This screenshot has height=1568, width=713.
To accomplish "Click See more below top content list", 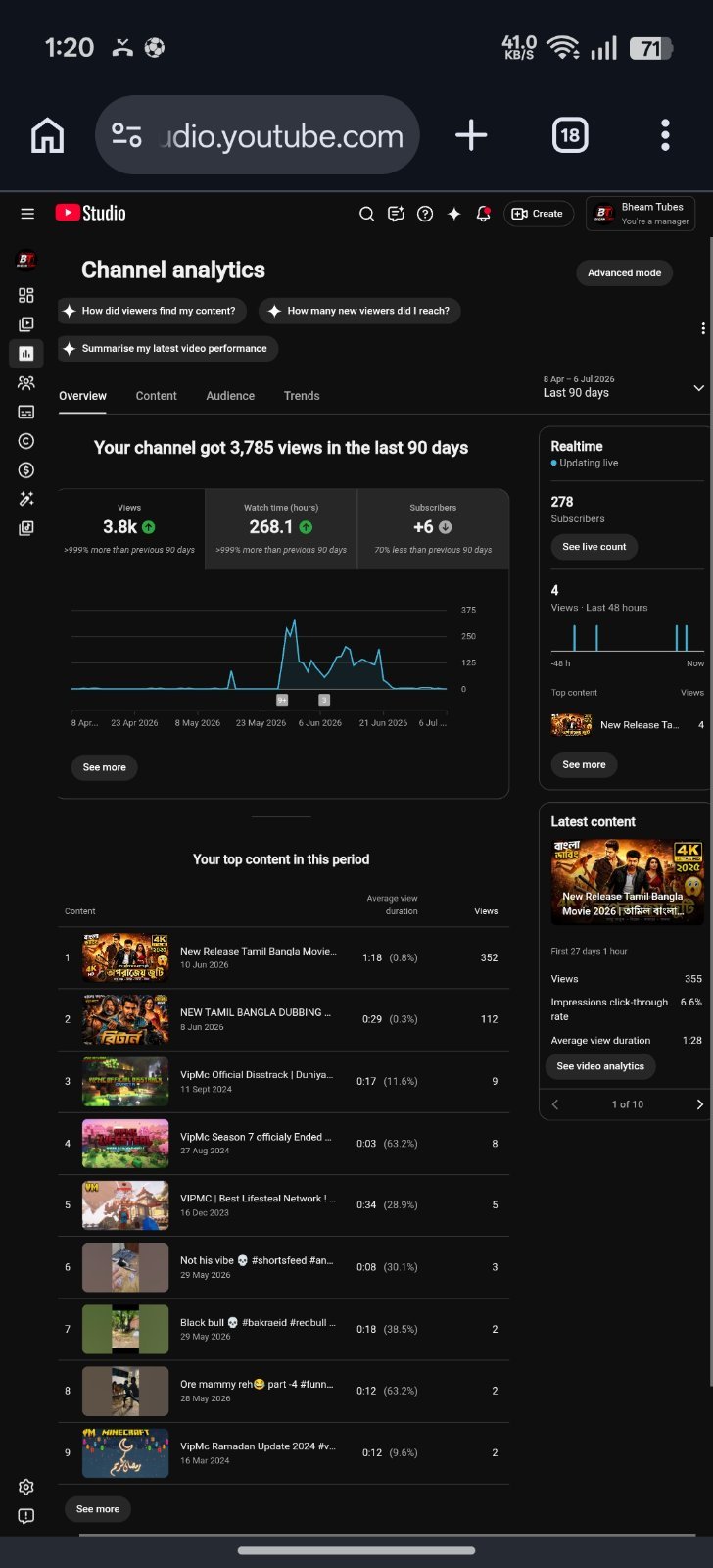I will (98, 1509).
